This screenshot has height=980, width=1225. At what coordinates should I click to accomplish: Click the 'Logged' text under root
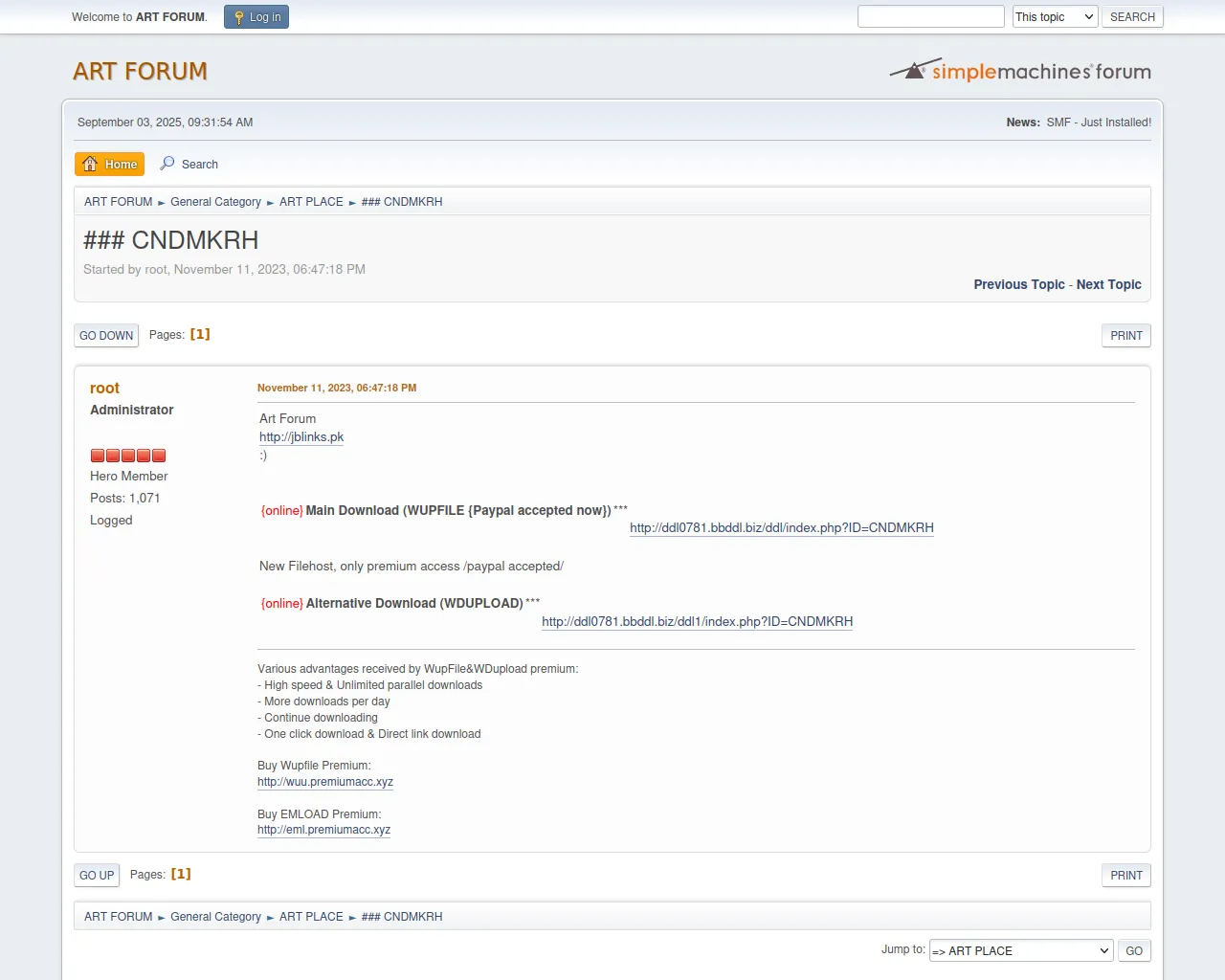(111, 521)
